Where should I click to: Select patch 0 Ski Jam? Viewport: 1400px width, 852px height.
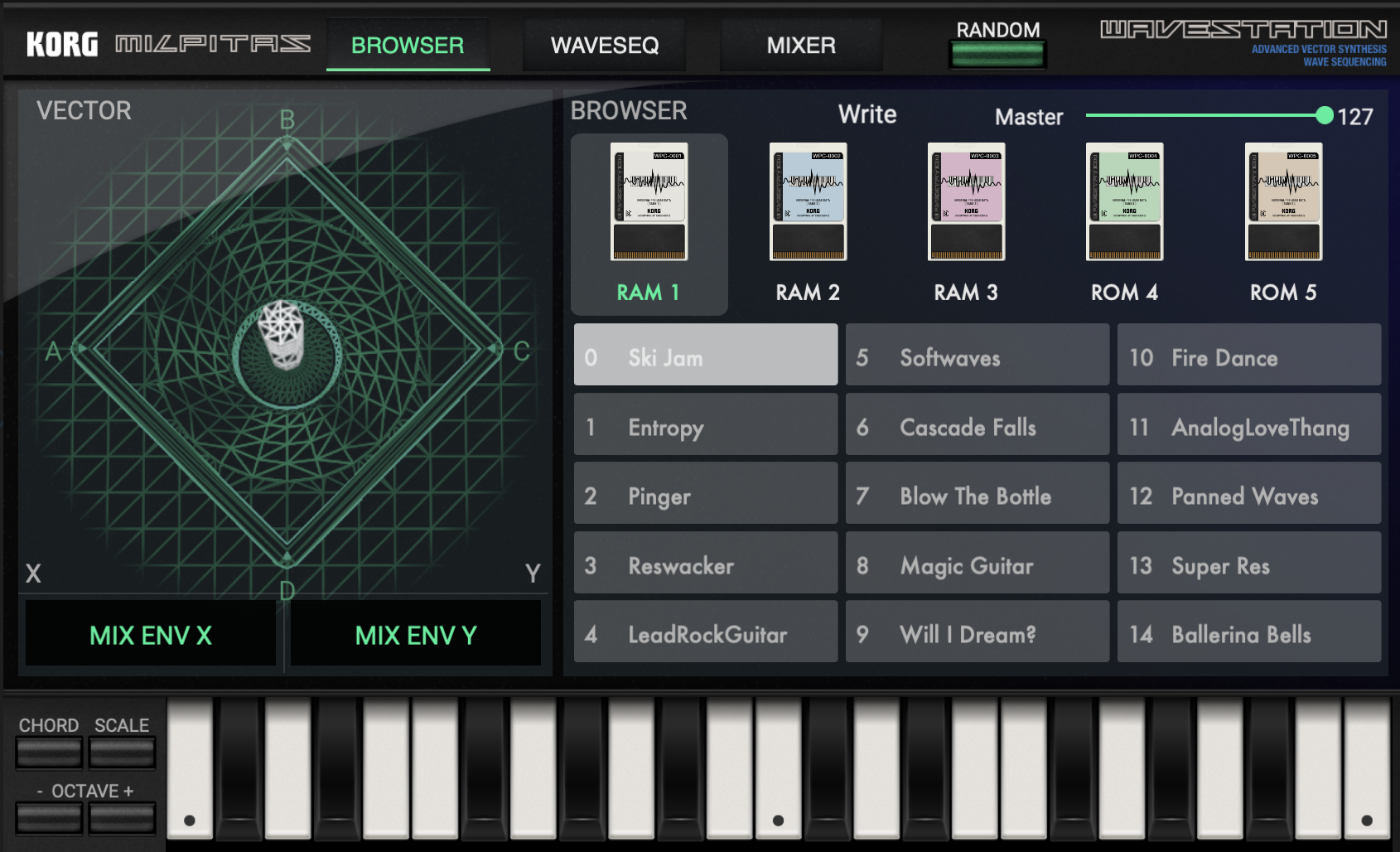coord(706,355)
